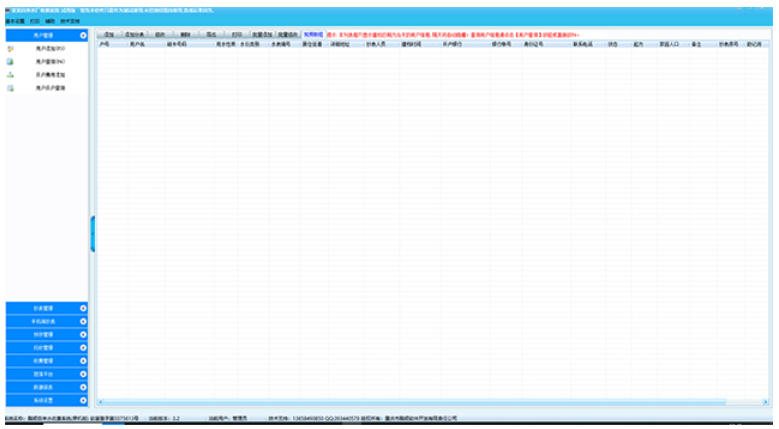Open the 基本设置 menu
779x429 pixels.
click(13, 21)
